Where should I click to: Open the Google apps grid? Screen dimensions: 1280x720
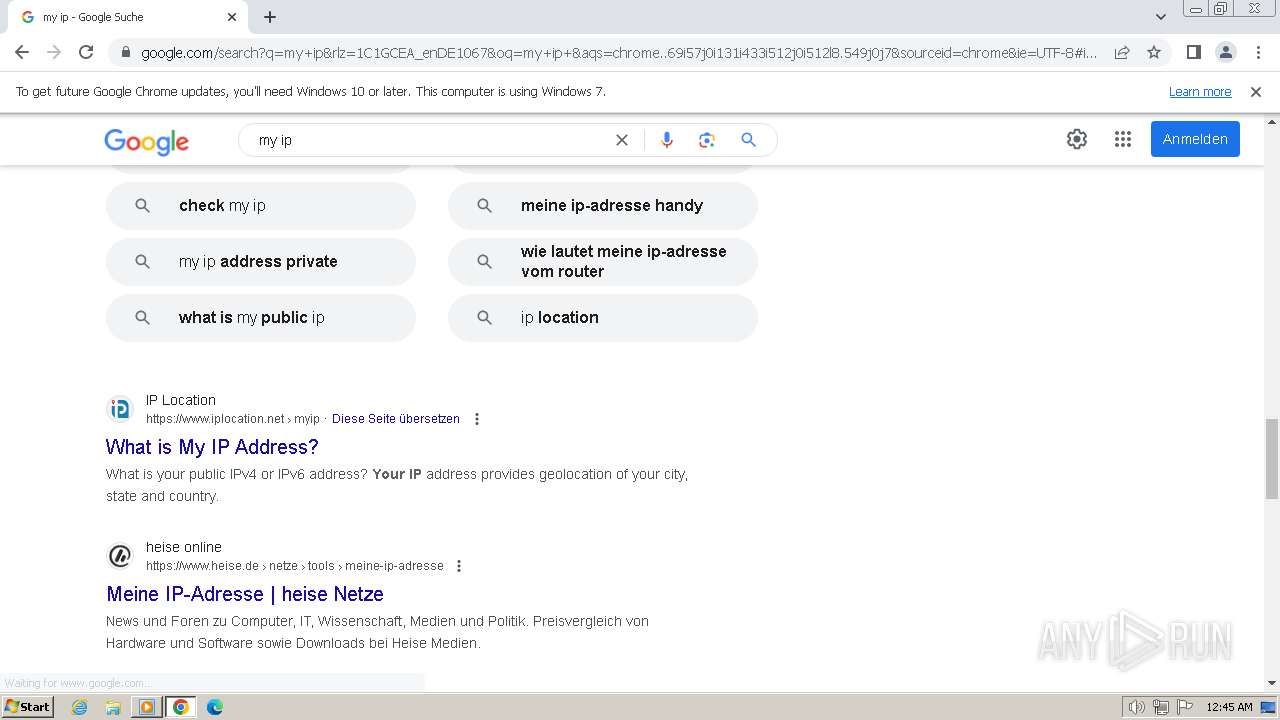point(1123,139)
